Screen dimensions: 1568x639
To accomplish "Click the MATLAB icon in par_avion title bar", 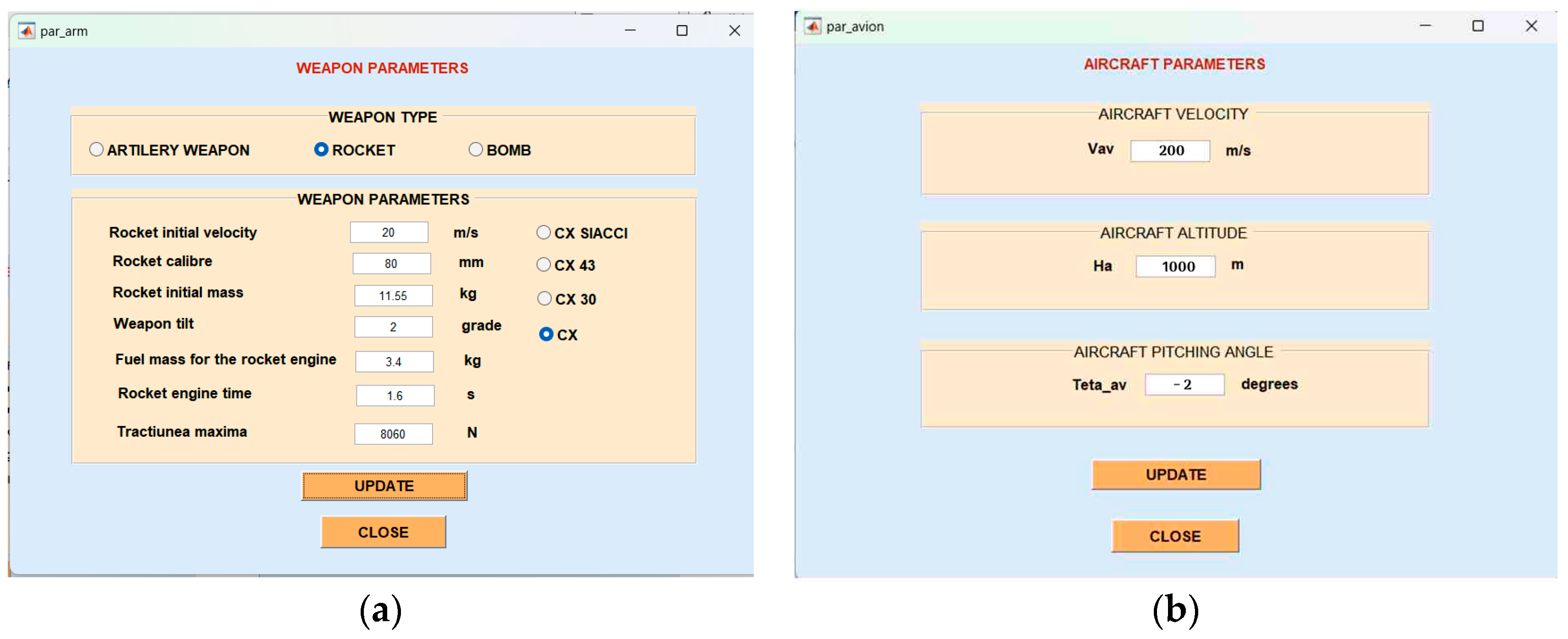I will pyautogui.click(x=813, y=26).
